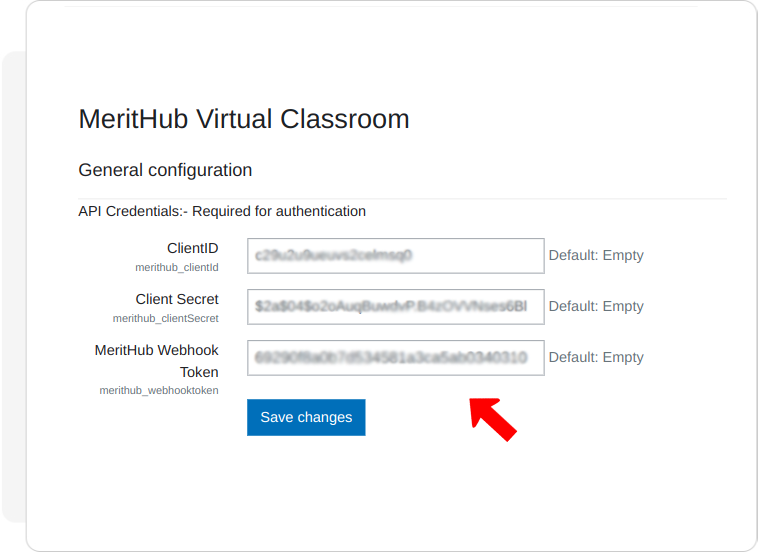758x552 pixels.
Task: Click the merithub_clientSecret setting name
Action: point(166,319)
